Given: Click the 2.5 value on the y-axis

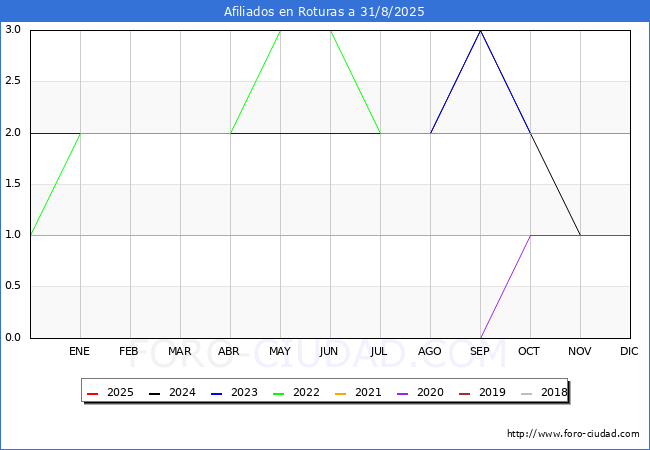Looking at the screenshot, I should (x=13, y=81).
